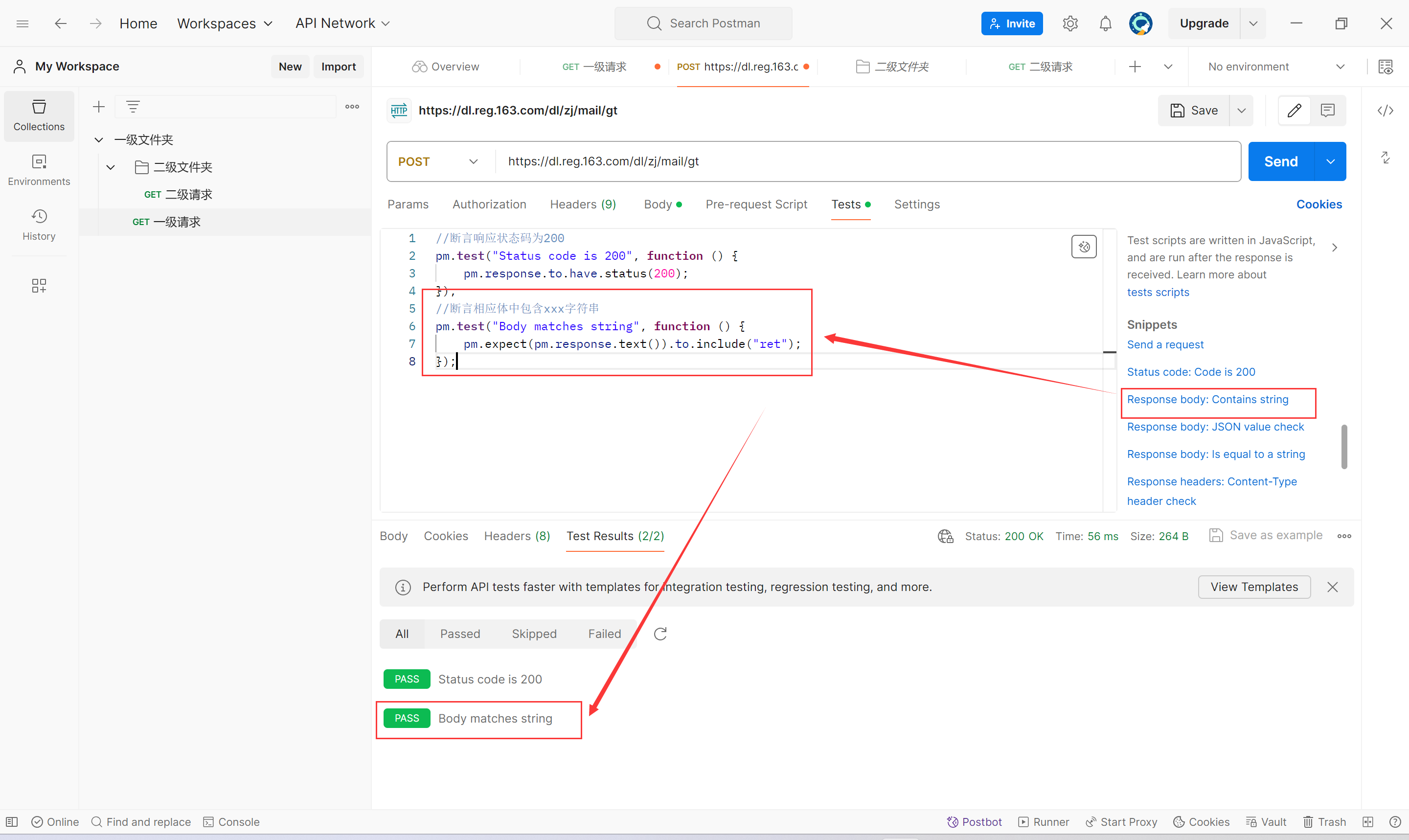Insert the 'Response body: JSON value check' snippet
1409x840 pixels.
pos(1215,427)
